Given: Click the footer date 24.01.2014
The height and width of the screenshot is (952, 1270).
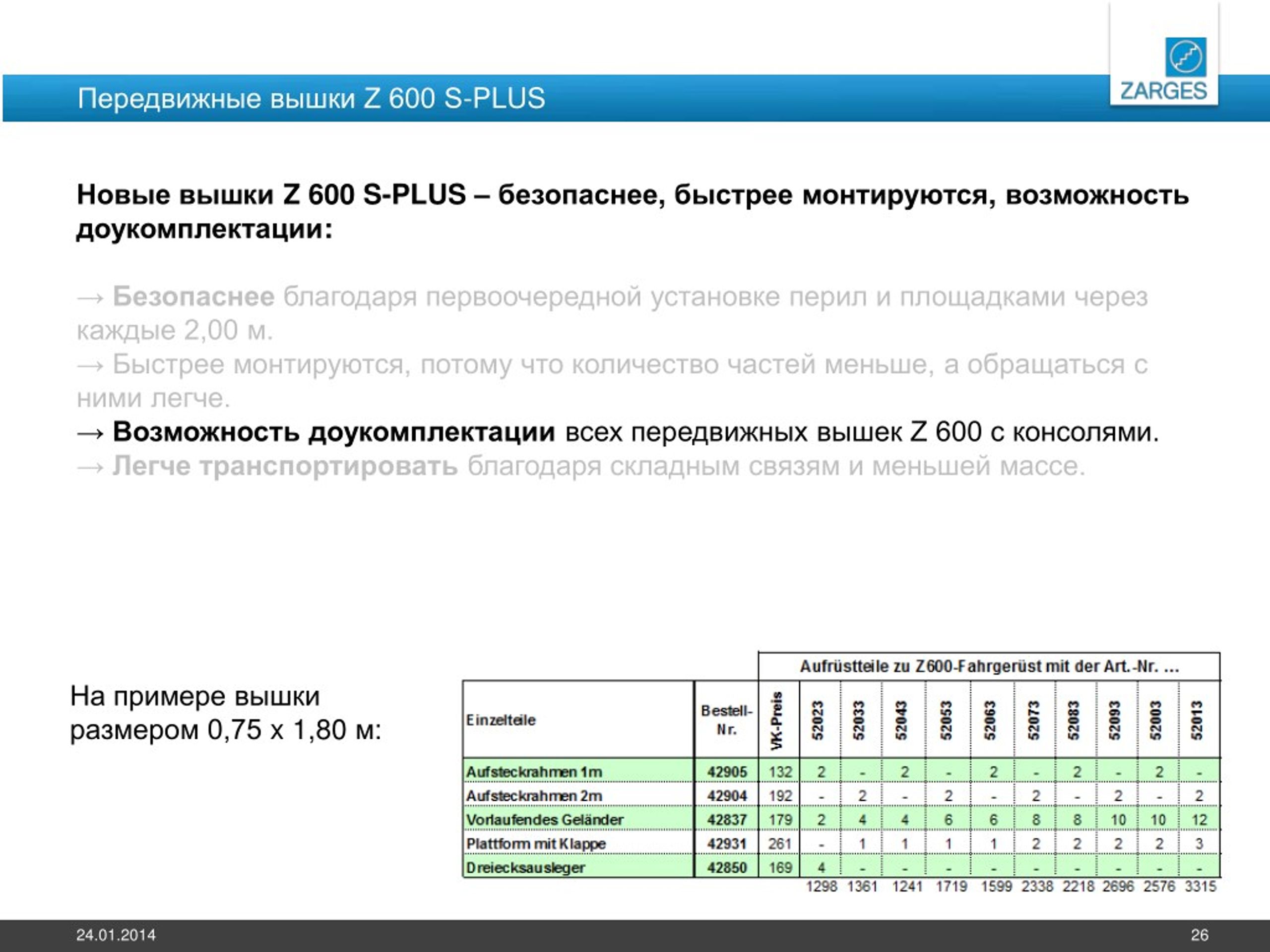Looking at the screenshot, I should [x=116, y=935].
